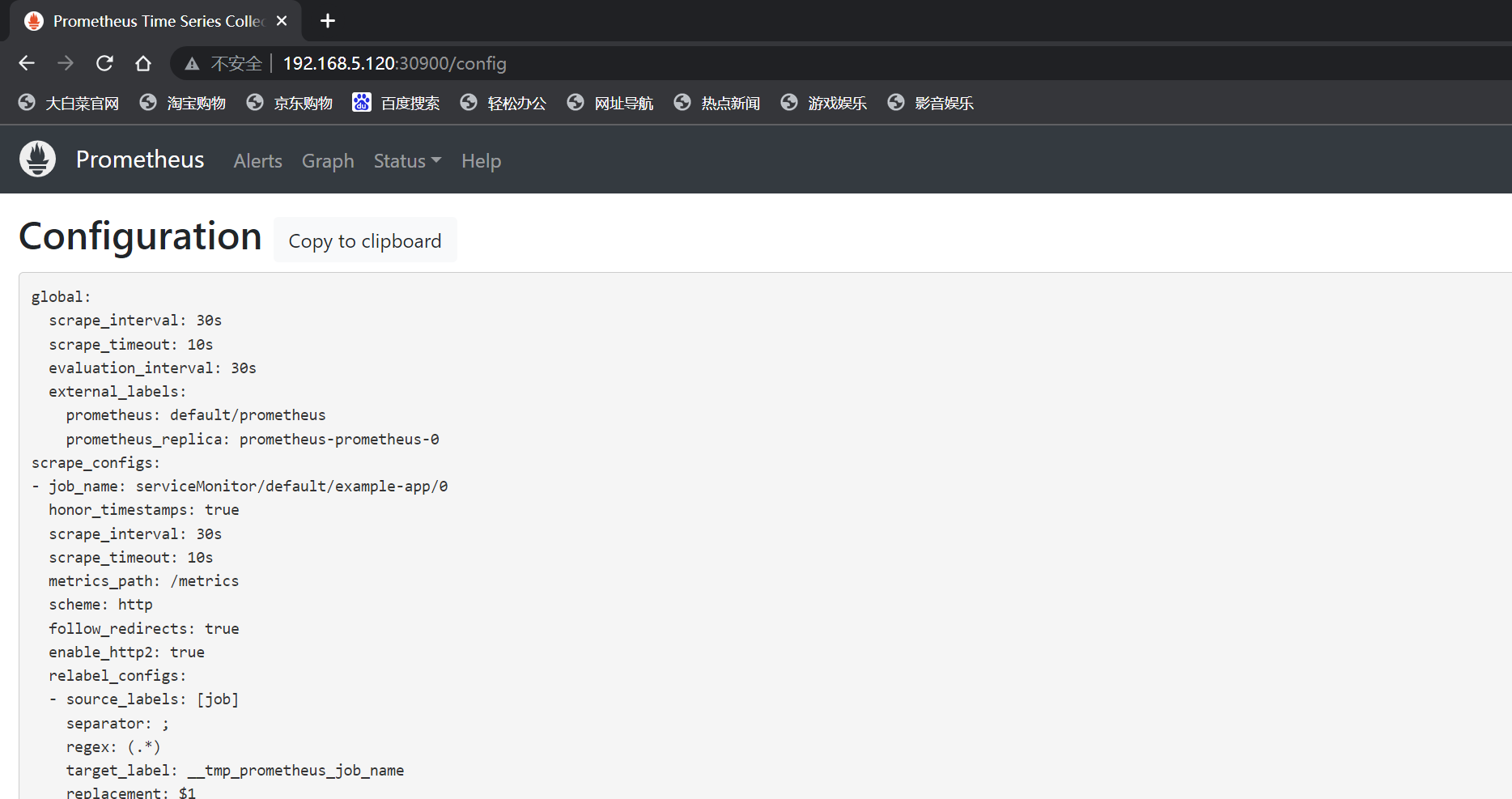This screenshot has height=799, width=1512.
Task: Click the 'global:' config line
Action: coord(62,297)
